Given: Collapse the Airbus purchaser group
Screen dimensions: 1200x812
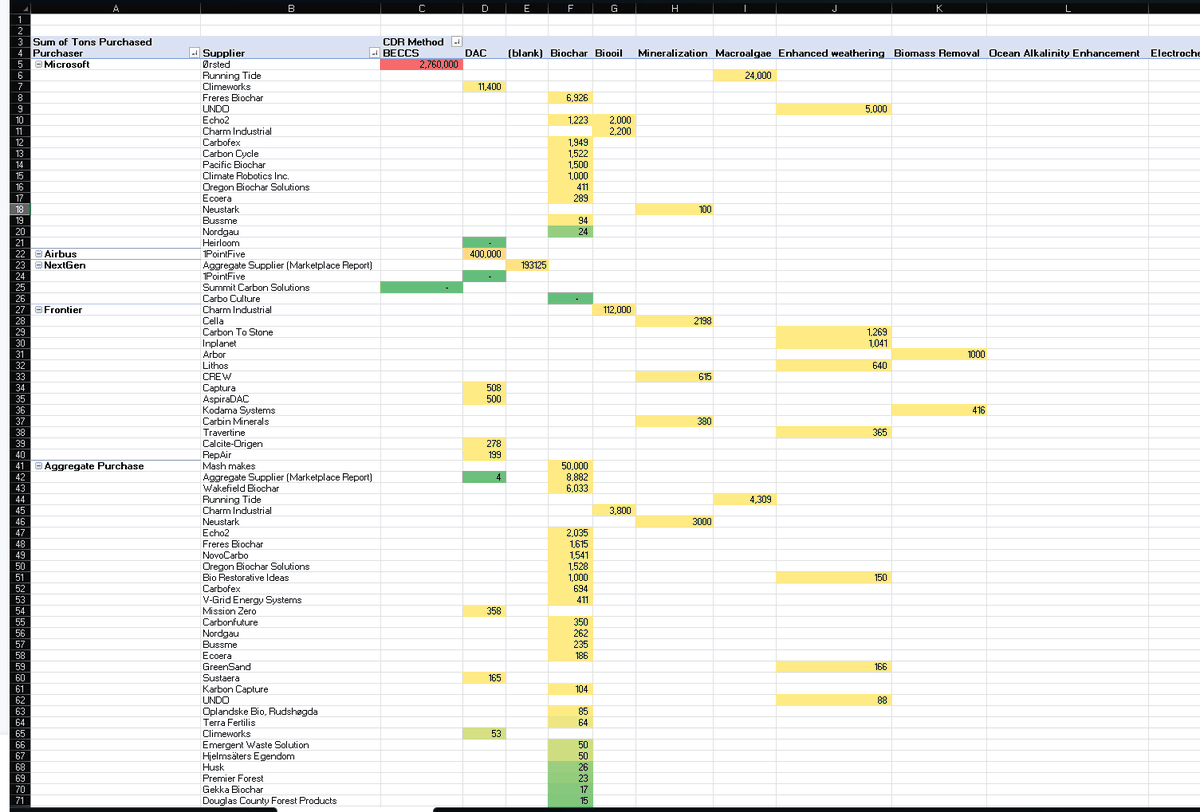Looking at the screenshot, I should point(38,254).
